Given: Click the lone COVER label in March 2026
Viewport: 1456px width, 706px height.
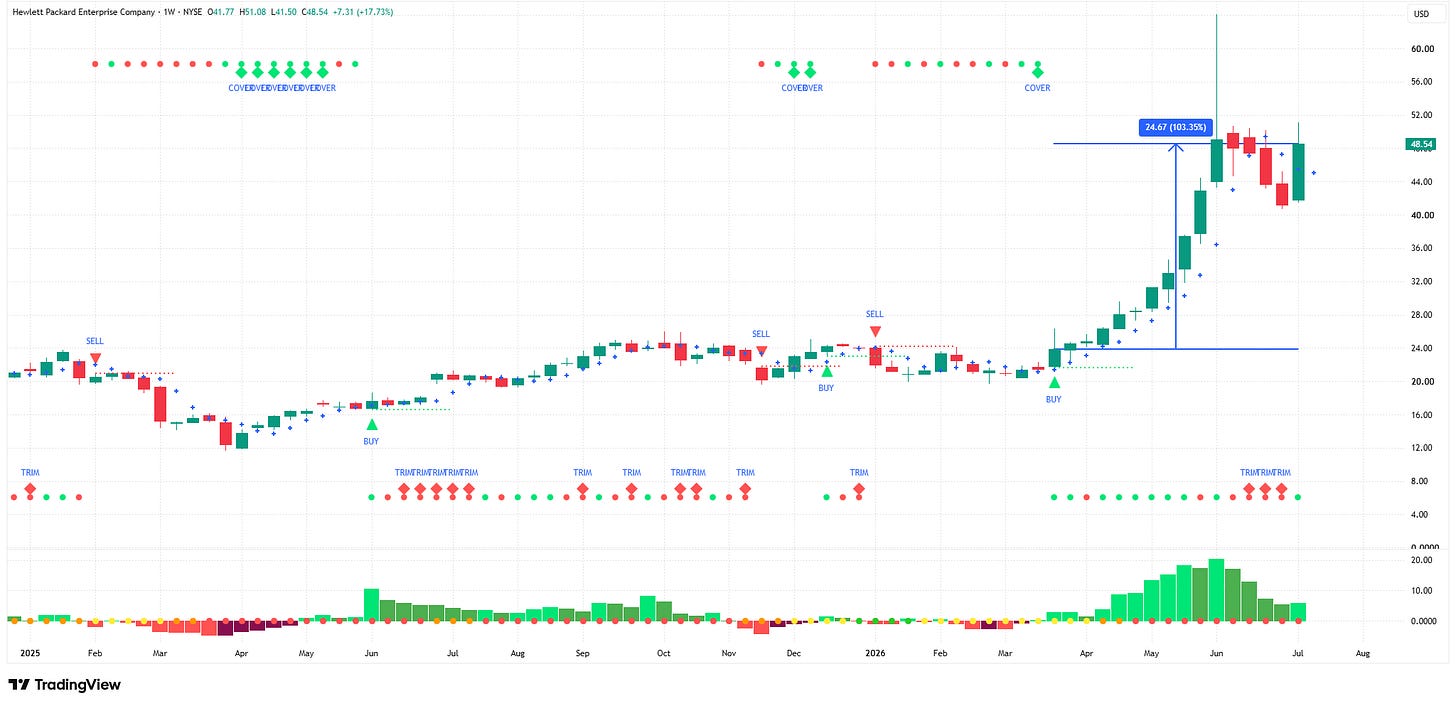Looking at the screenshot, I should tap(1038, 88).
